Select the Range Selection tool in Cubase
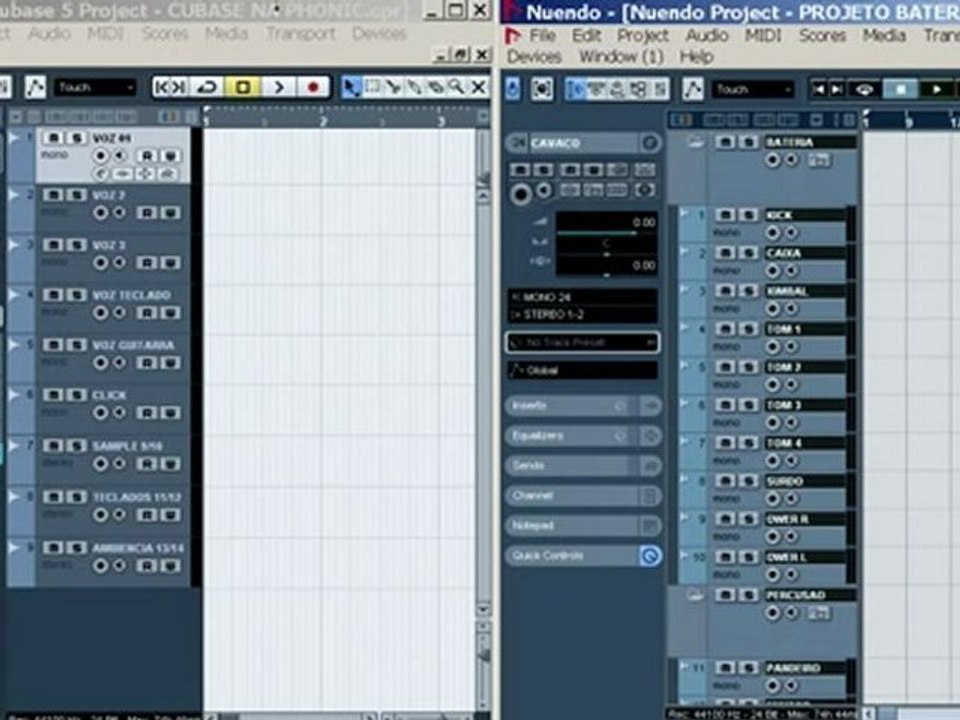 (x=372, y=88)
